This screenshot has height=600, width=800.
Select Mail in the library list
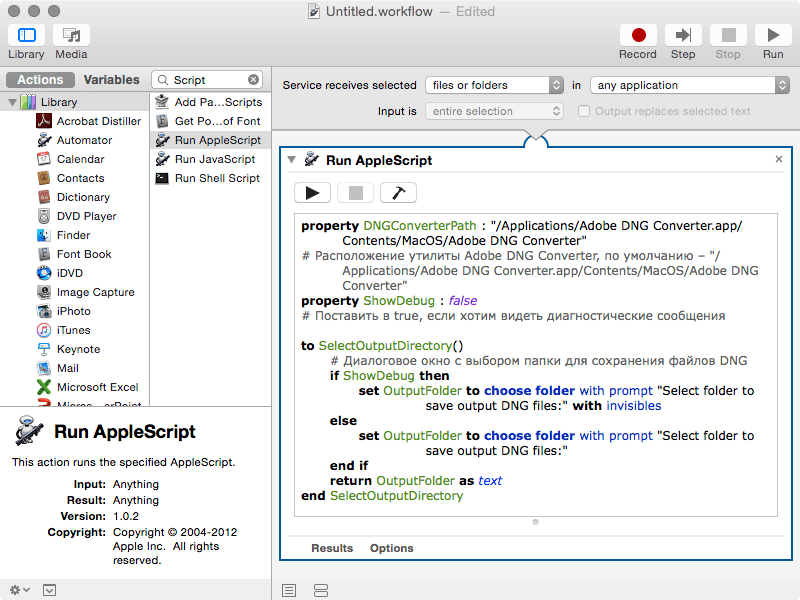pyautogui.click(x=58, y=368)
